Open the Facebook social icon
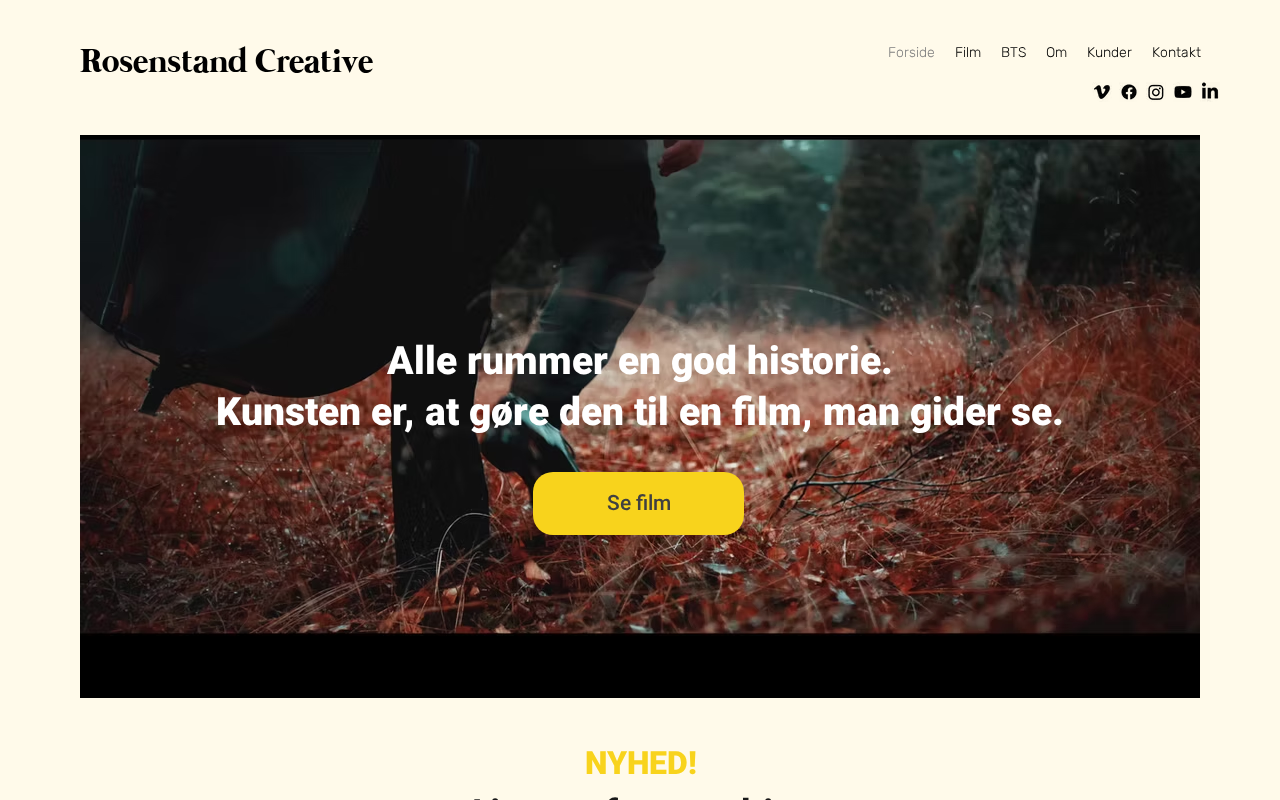 [1129, 92]
